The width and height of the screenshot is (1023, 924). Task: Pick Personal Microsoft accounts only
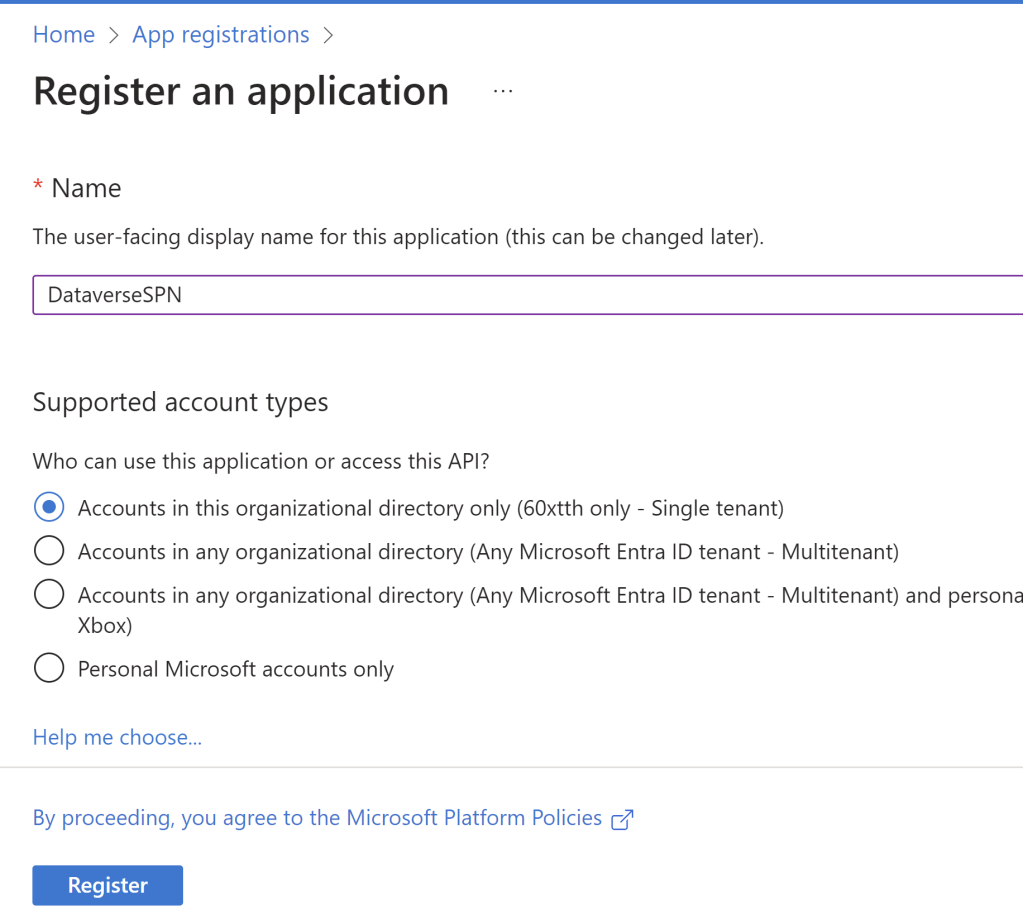click(49, 668)
